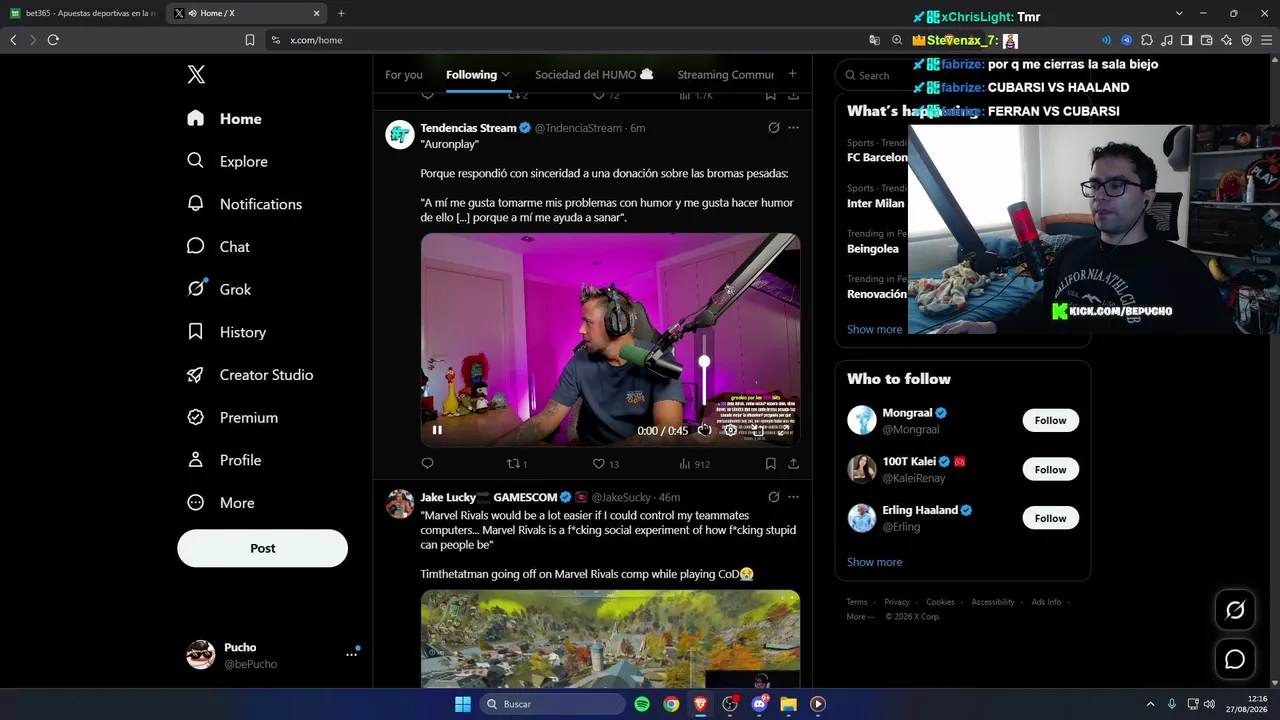Open the browser hamburger menu
Viewport: 1280px width, 720px height.
1266,40
